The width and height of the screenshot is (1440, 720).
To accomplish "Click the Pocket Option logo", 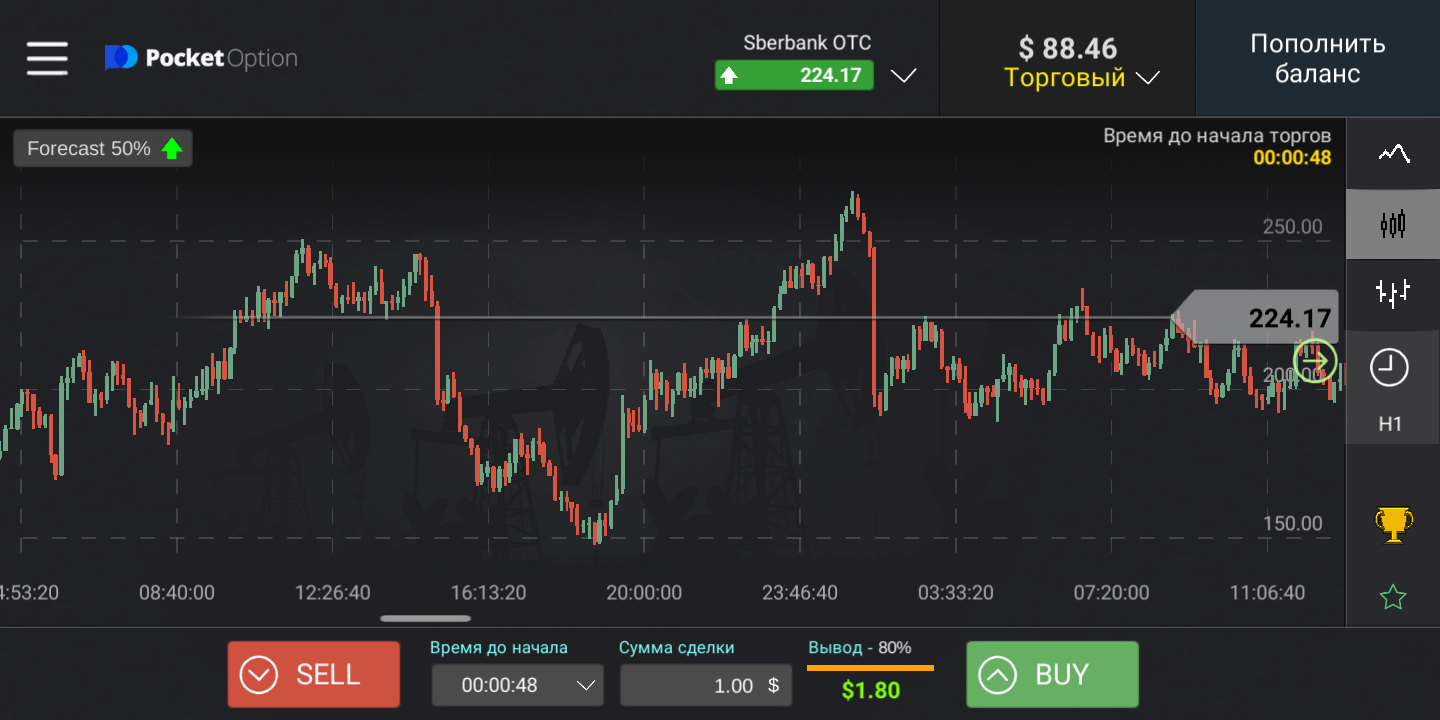I will click(201, 59).
